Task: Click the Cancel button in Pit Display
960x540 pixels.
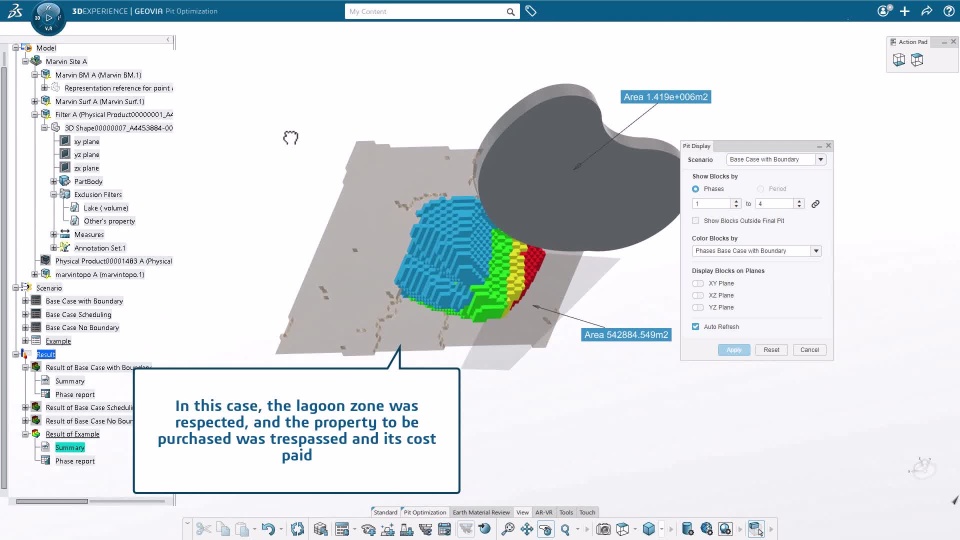Action: [x=809, y=350]
